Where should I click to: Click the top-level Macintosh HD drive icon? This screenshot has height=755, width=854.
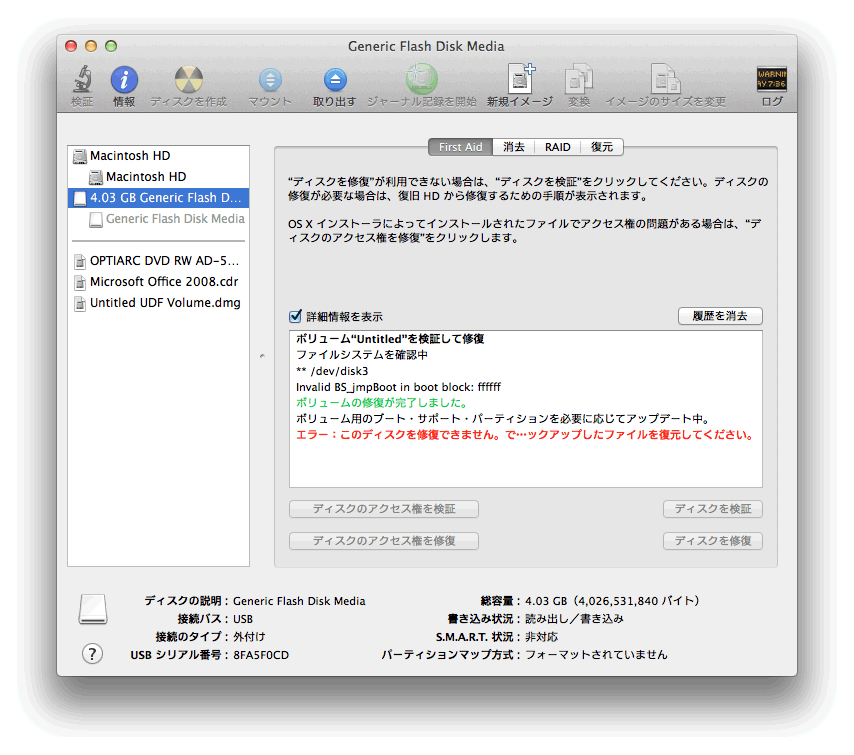80,156
